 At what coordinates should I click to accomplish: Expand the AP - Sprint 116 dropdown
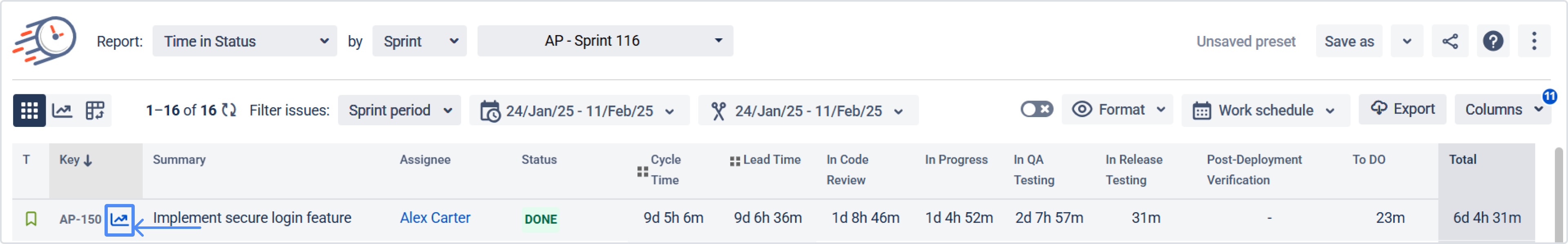point(604,41)
